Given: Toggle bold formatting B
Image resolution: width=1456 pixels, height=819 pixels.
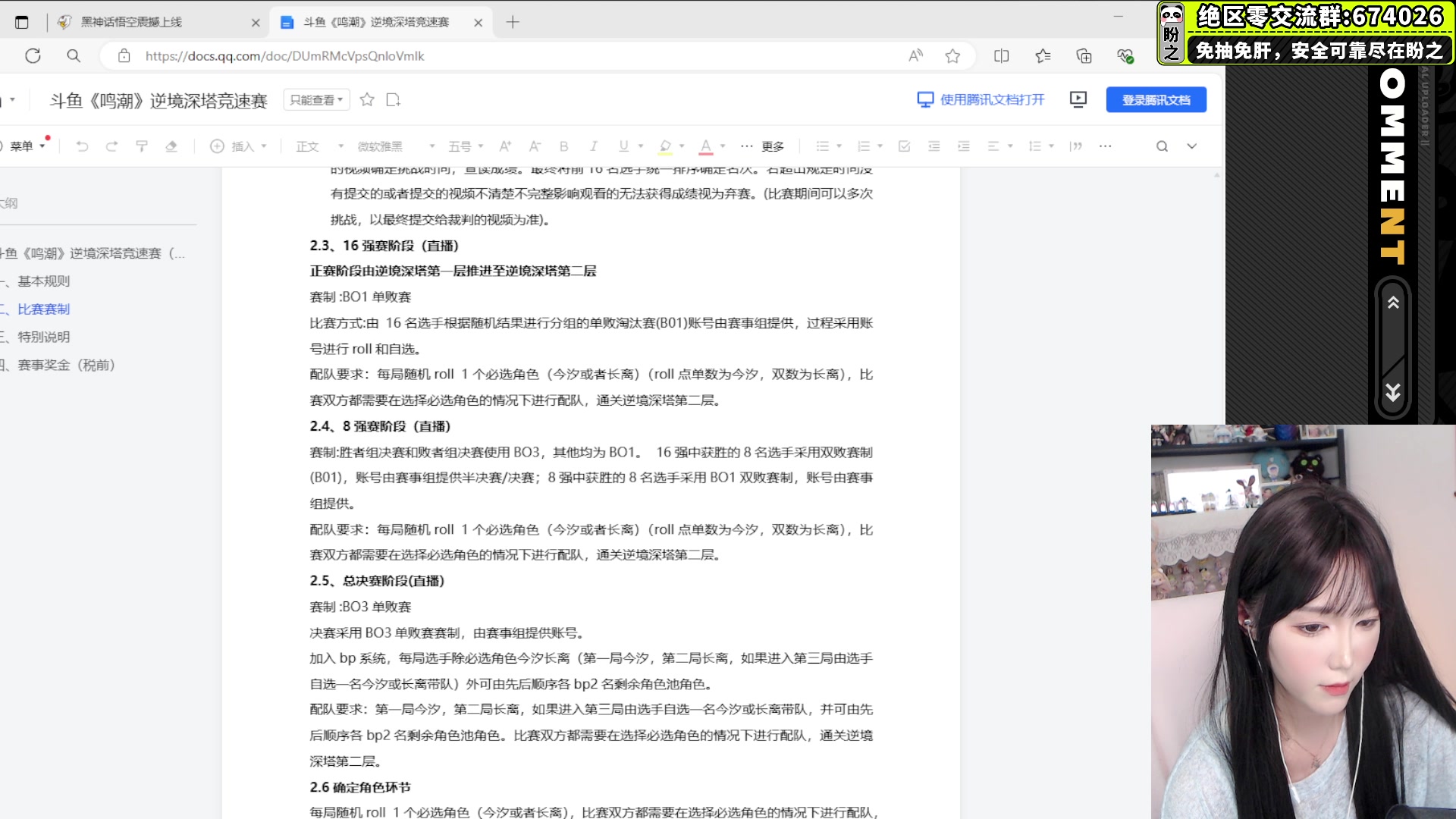Looking at the screenshot, I should click(x=563, y=146).
